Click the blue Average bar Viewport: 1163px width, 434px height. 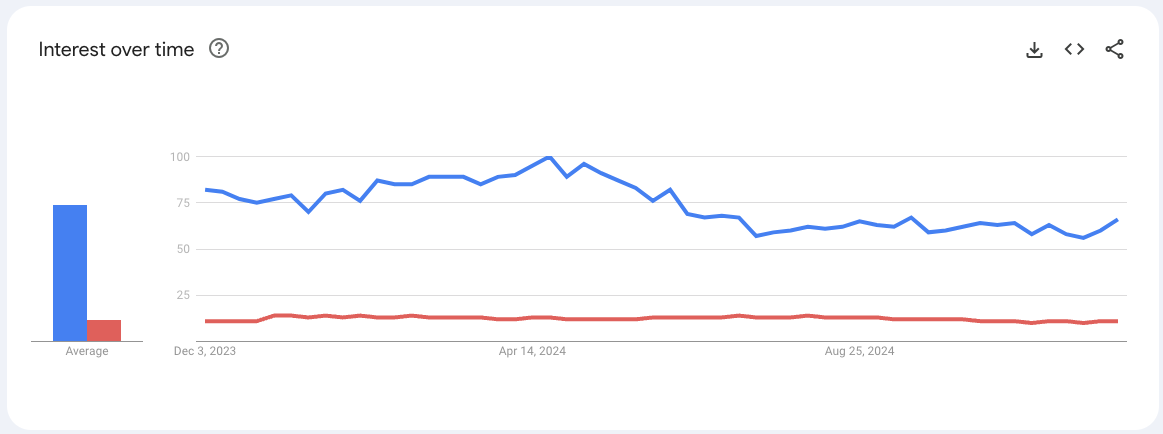click(70, 272)
